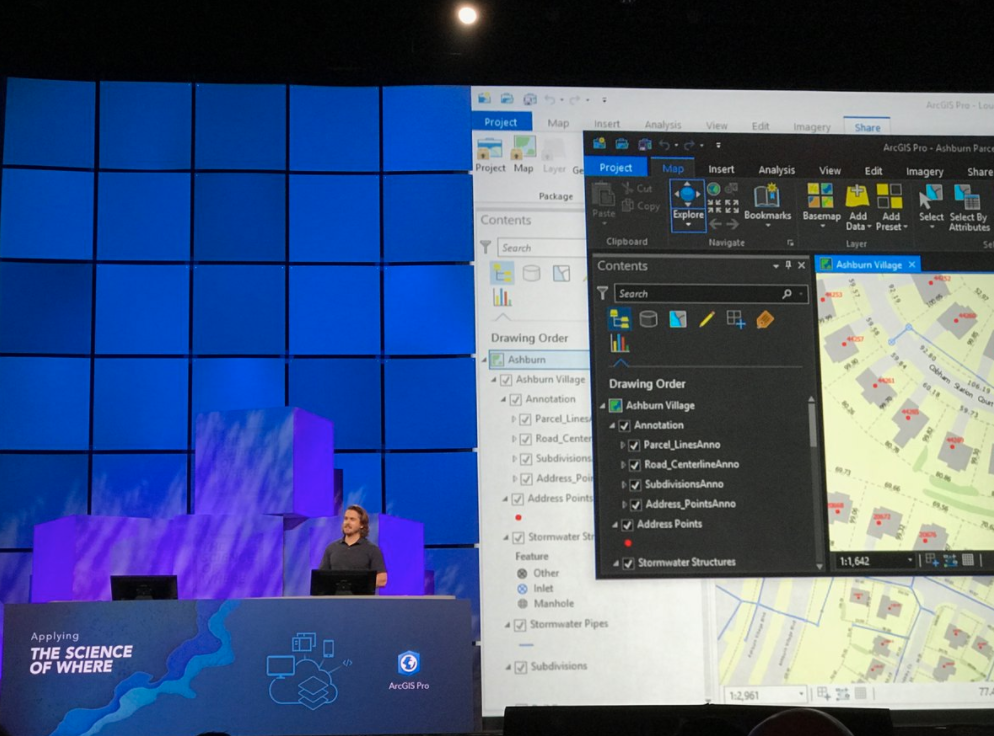Open the Edit tab in dark window

(874, 171)
